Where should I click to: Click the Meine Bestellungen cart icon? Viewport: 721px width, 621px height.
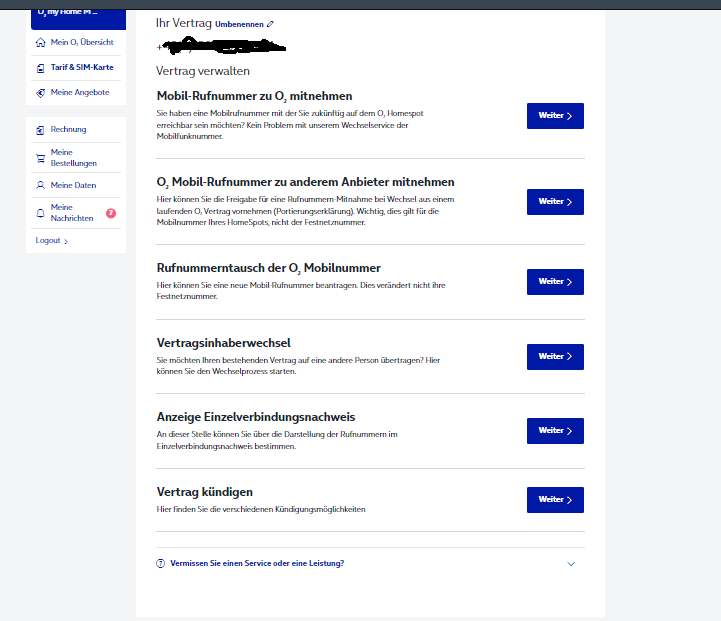pos(40,159)
